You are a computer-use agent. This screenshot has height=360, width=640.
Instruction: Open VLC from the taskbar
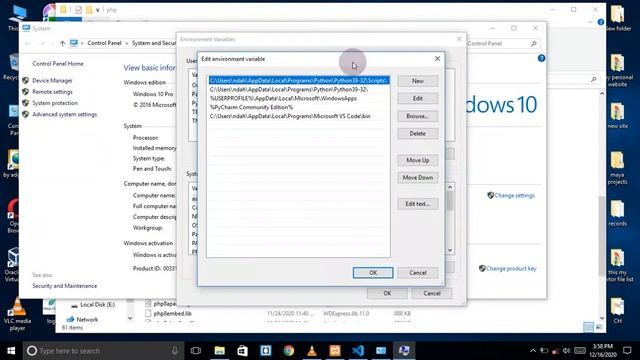312,351
